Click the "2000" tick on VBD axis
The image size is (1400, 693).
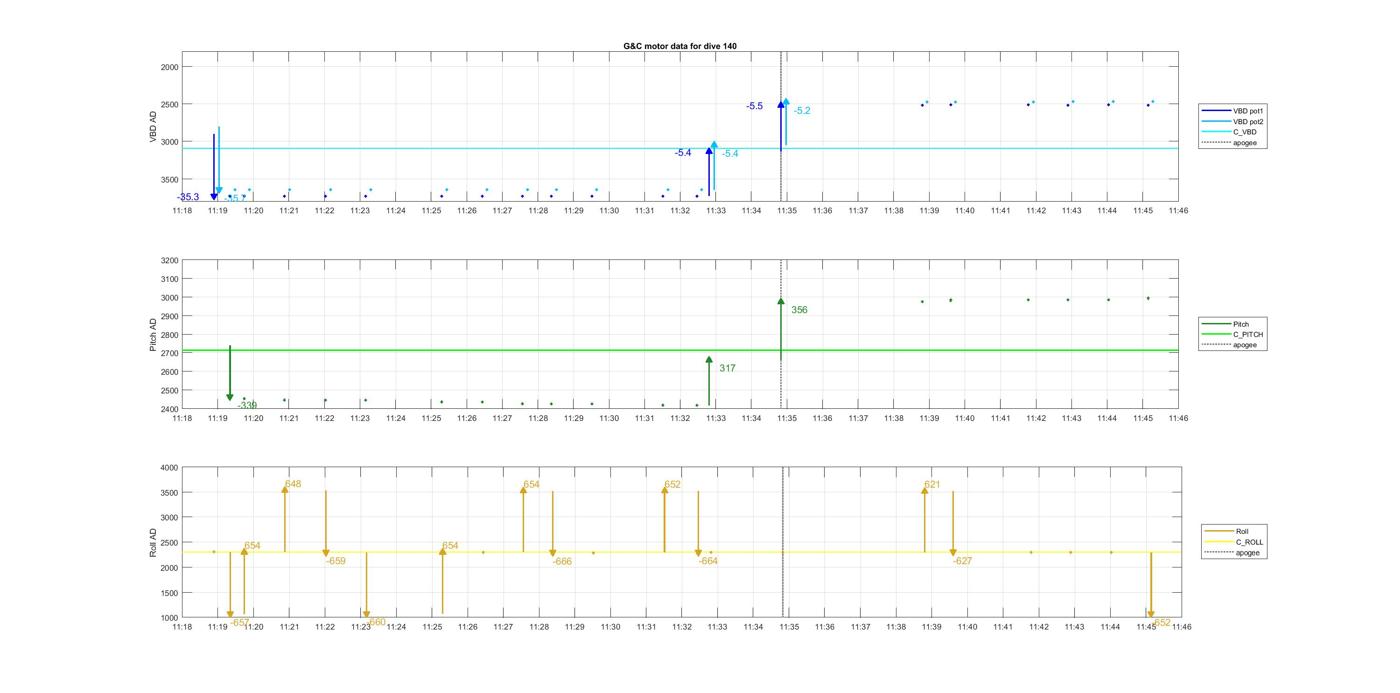[x=169, y=67]
